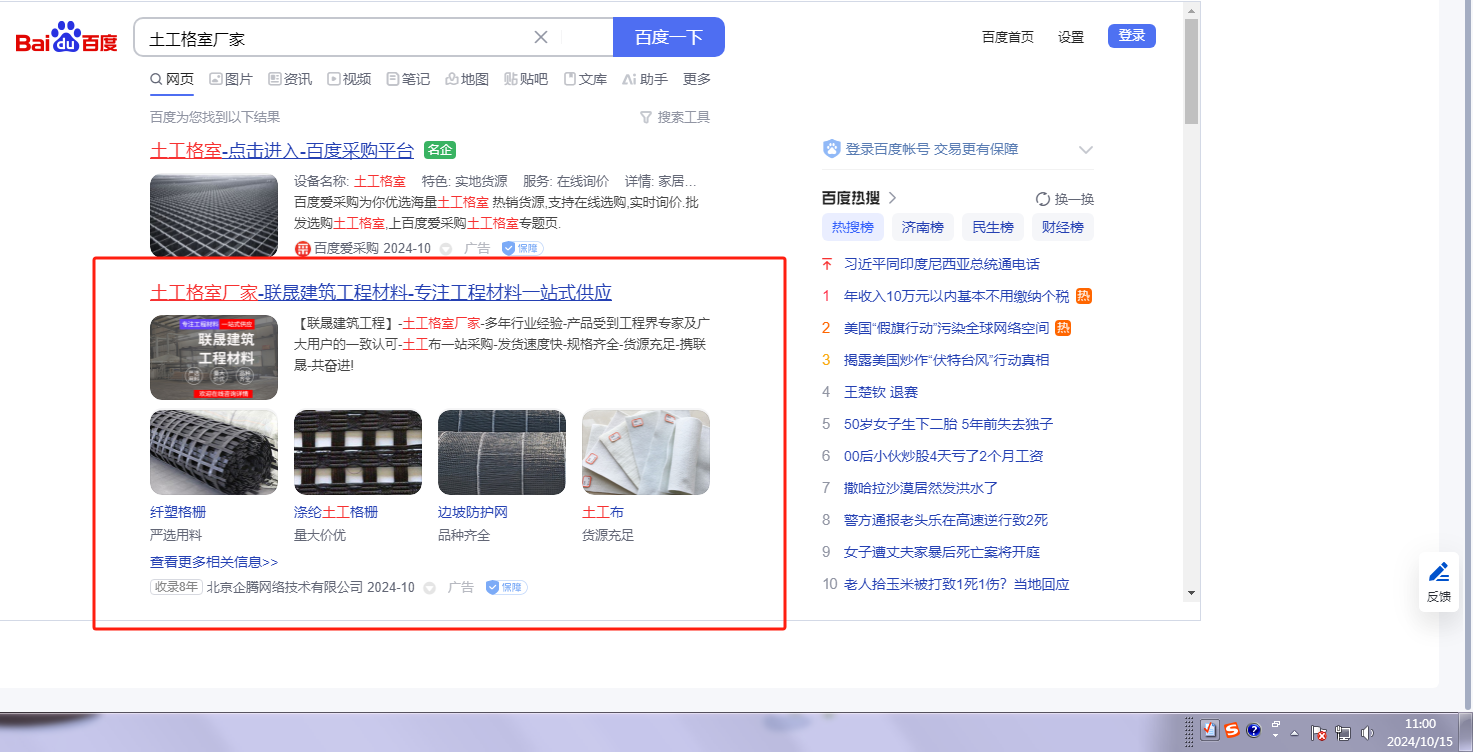Click the volume speaker tray icon
Viewport: 1473px width, 752px height.
tap(1367, 732)
